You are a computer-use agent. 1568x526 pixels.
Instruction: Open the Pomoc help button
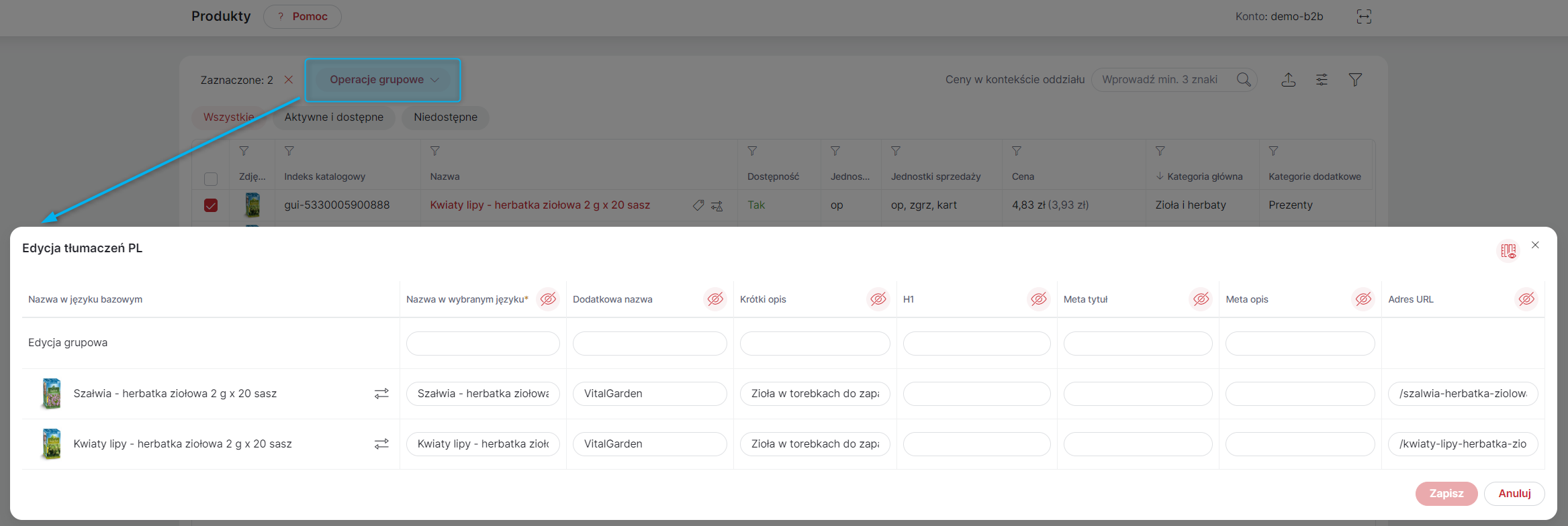(302, 16)
